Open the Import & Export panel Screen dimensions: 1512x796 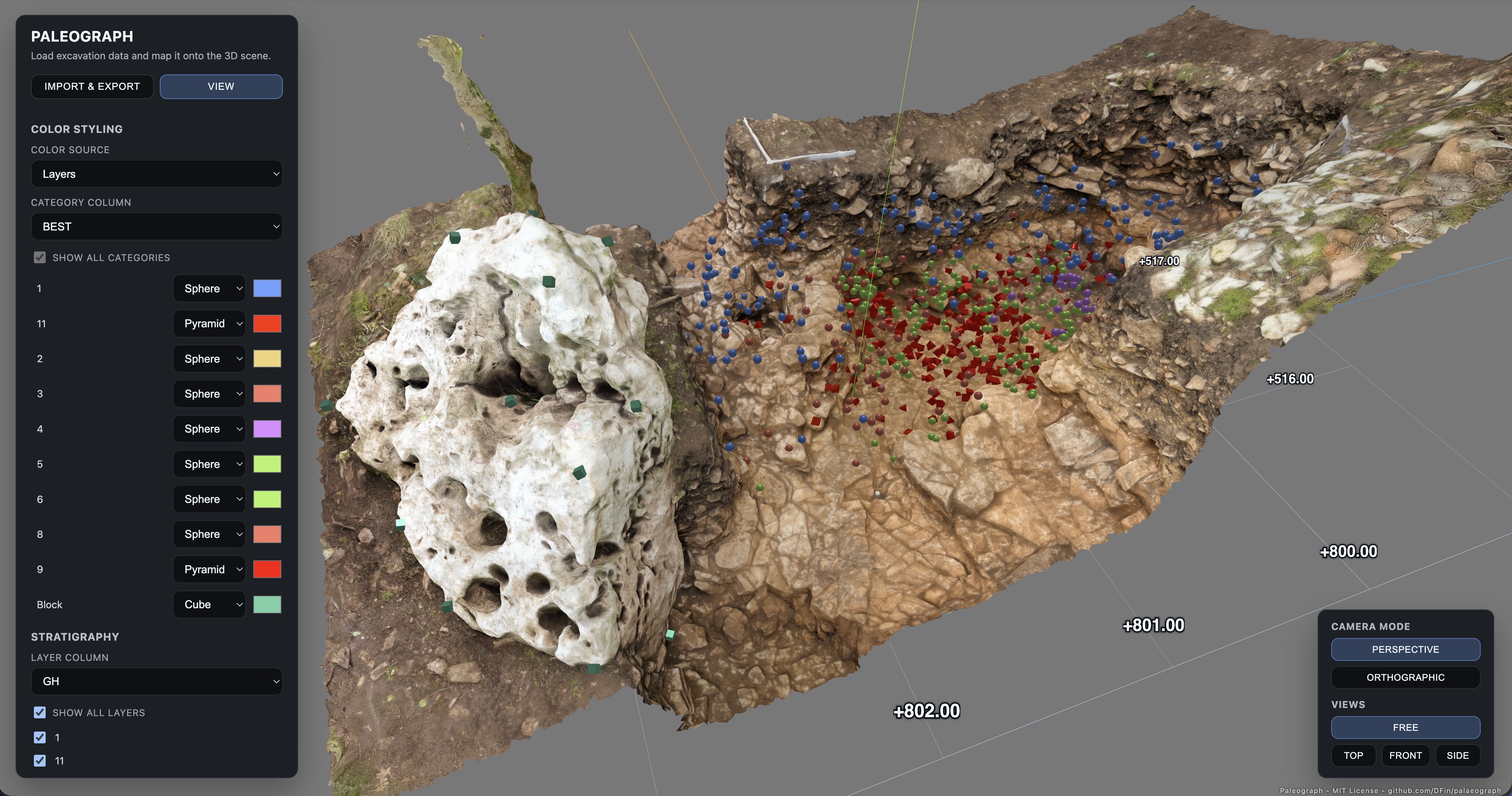[92, 86]
